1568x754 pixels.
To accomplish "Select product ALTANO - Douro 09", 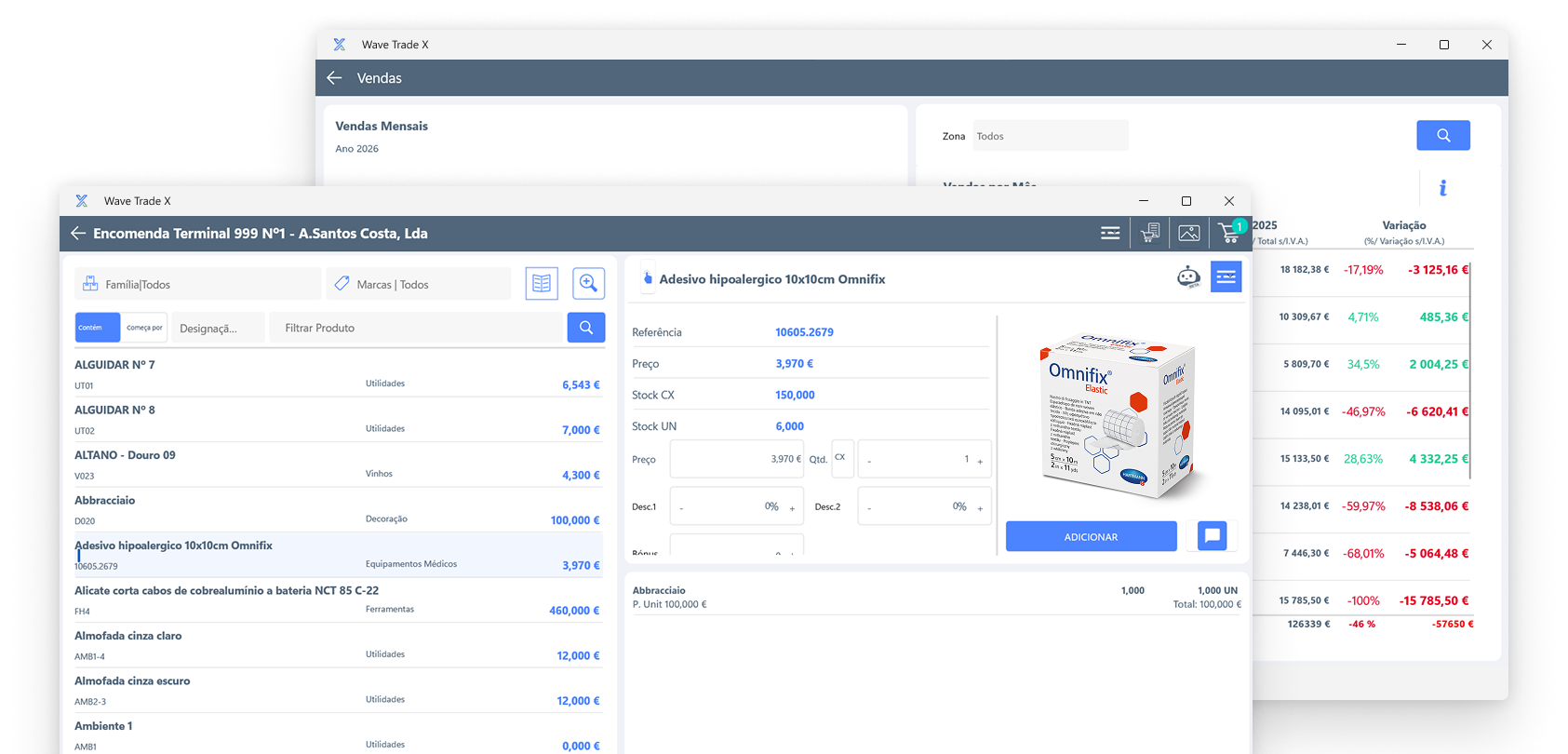I will [339, 465].
